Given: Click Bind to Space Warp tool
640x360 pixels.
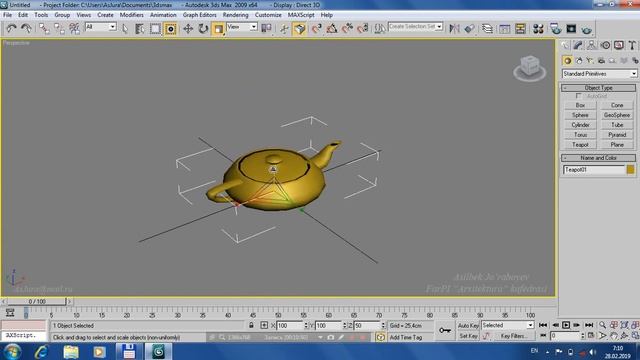Looking at the screenshot, I should pyautogui.click(x=74, y=28).
